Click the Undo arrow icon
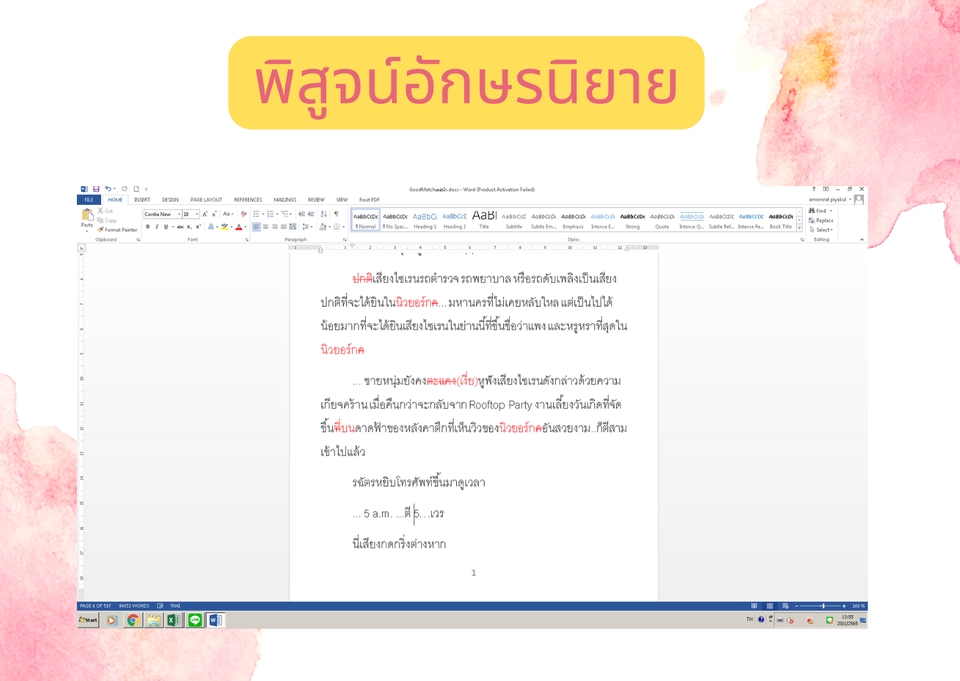The image size is (960, 681). pos(108,189)
